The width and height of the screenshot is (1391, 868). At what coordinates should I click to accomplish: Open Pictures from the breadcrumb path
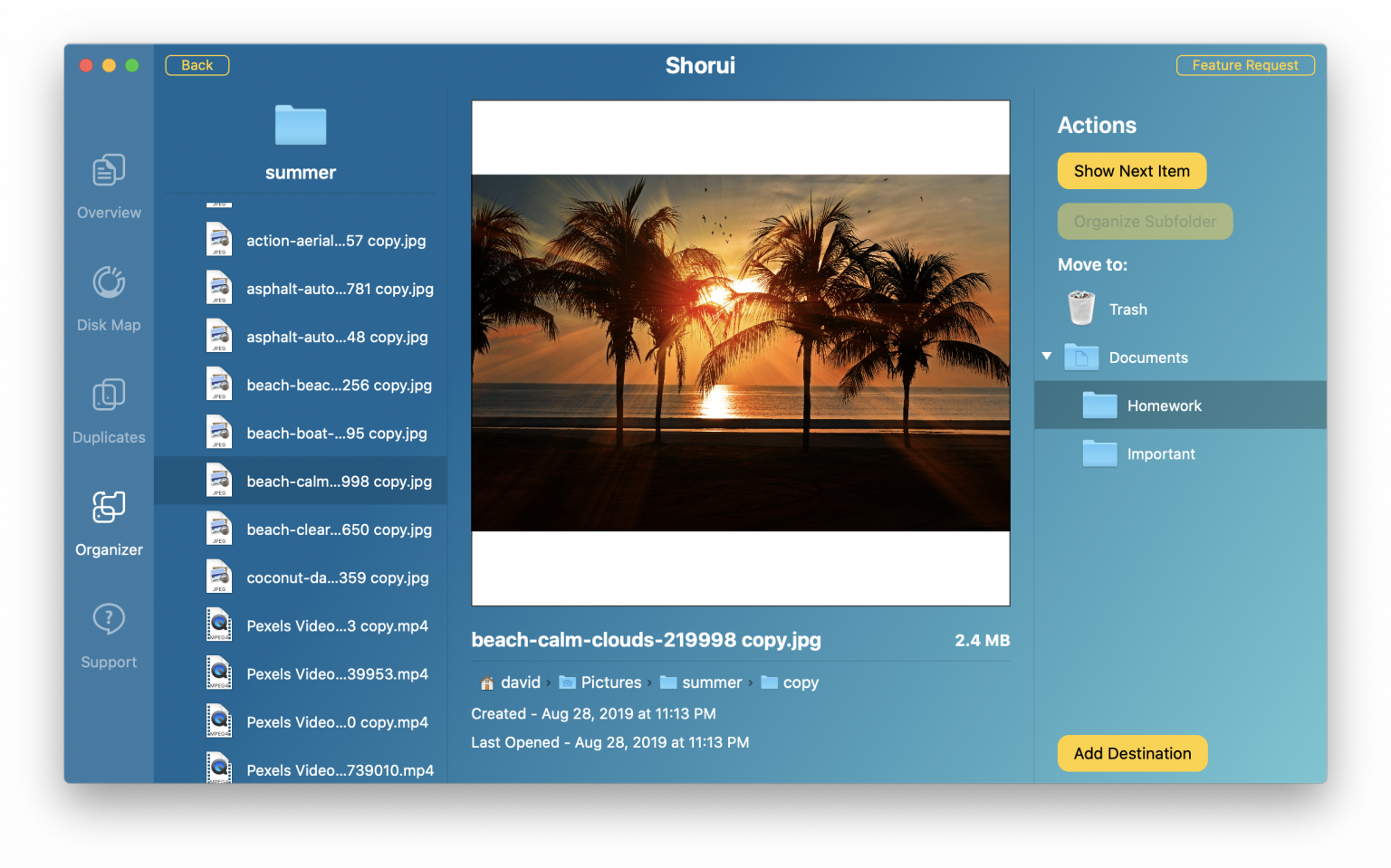611,682
